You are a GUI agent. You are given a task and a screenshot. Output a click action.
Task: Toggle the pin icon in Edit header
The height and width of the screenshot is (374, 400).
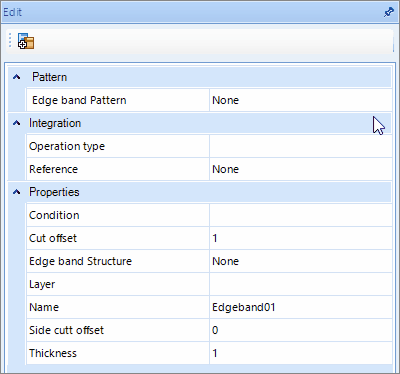pyautogui.click(x=388, y=12)
